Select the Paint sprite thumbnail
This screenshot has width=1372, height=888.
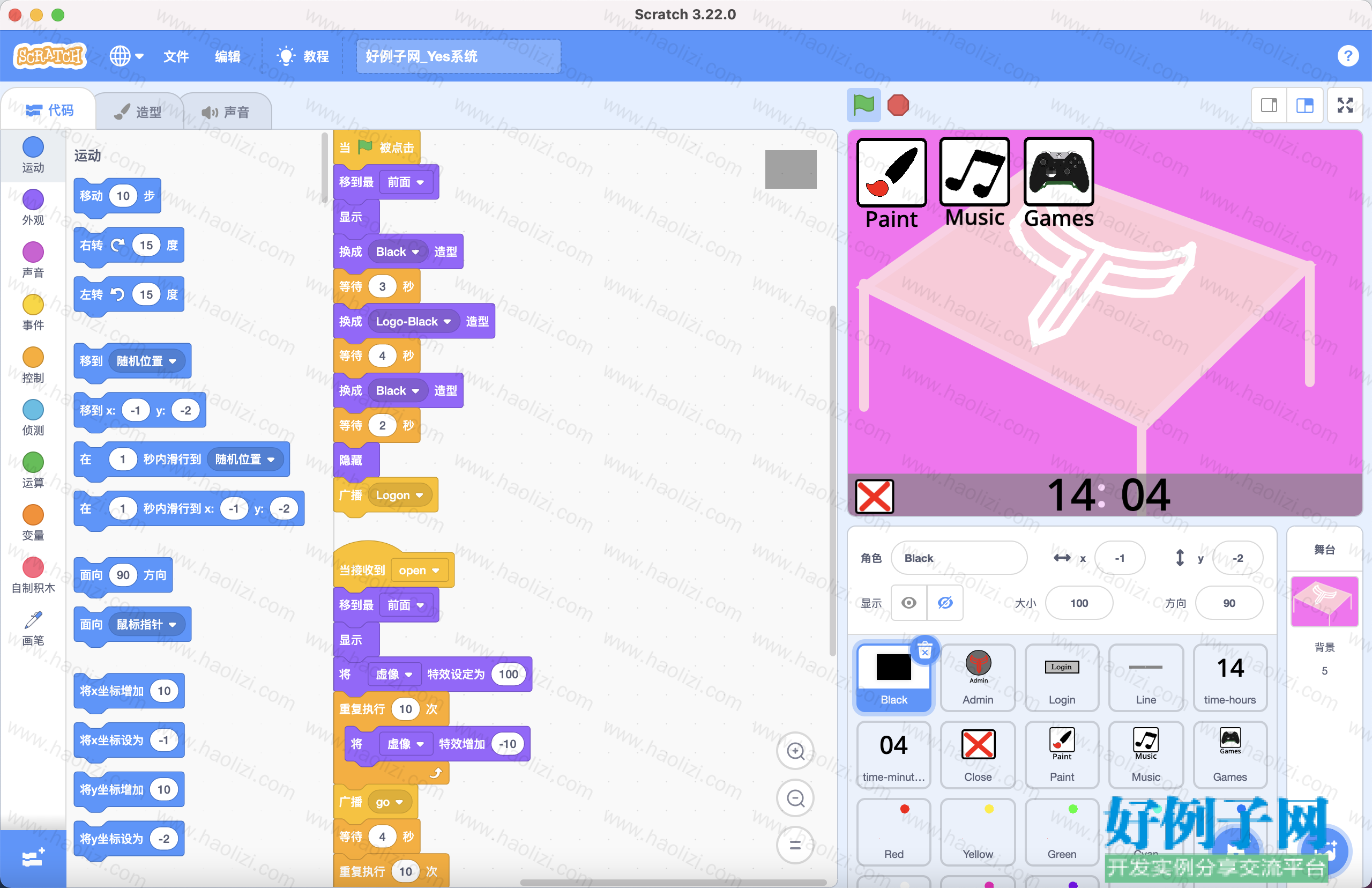(x=1061, y=755)
